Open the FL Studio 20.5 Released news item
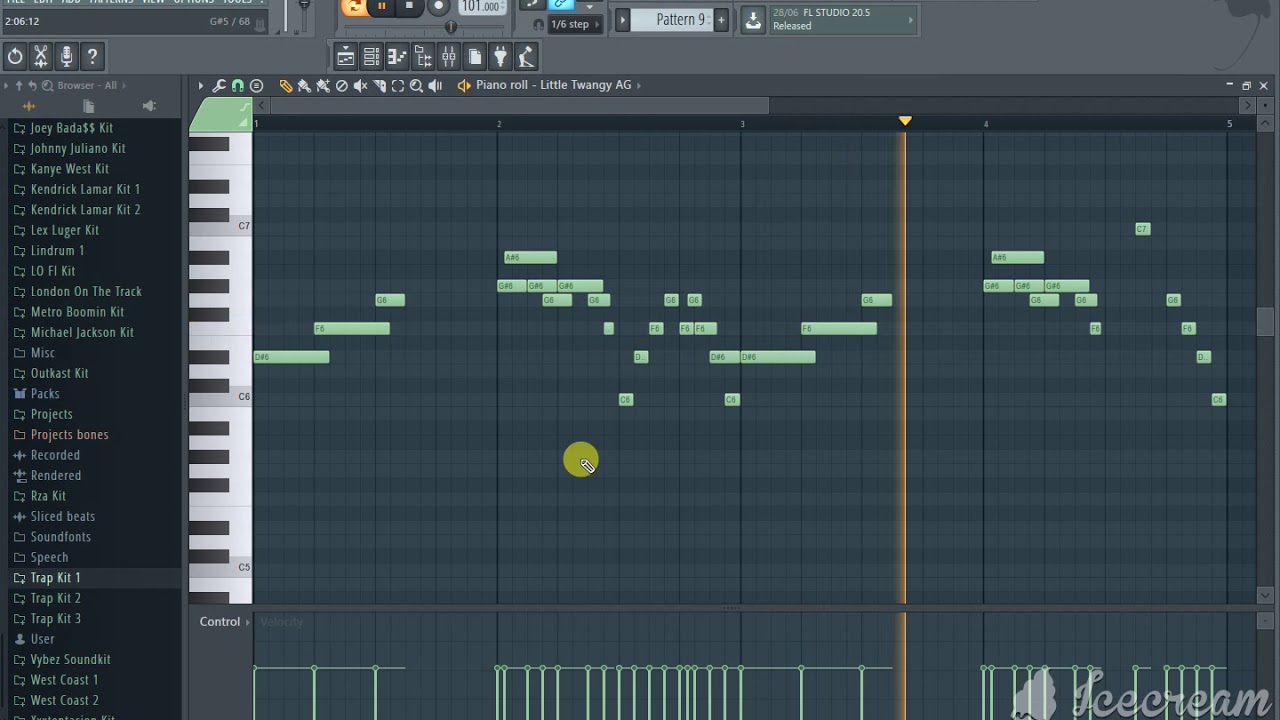The image size is (1280, 720). [843, 19]
